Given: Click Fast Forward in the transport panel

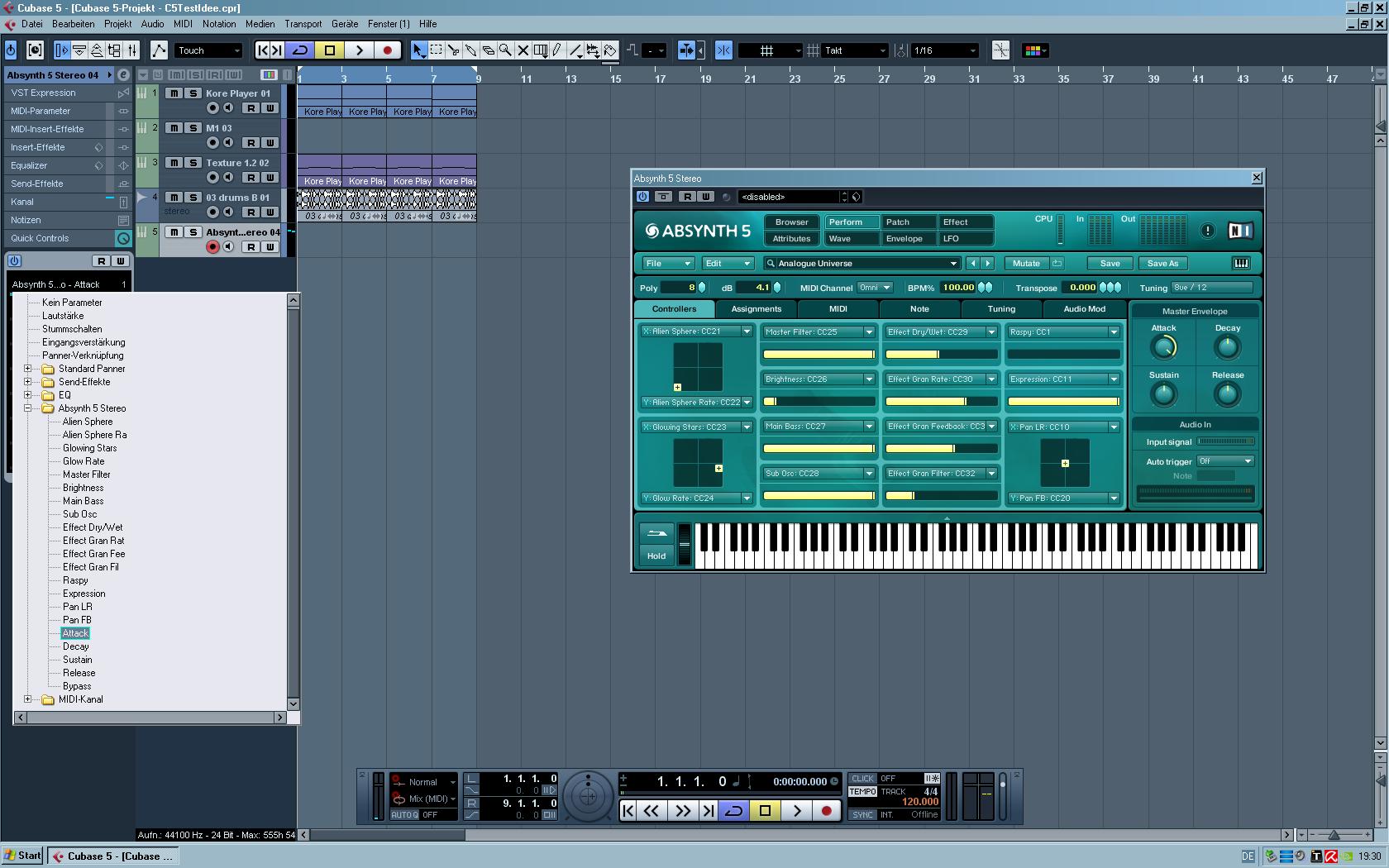Looking at the screenshot, I should (x=682, y=811).
